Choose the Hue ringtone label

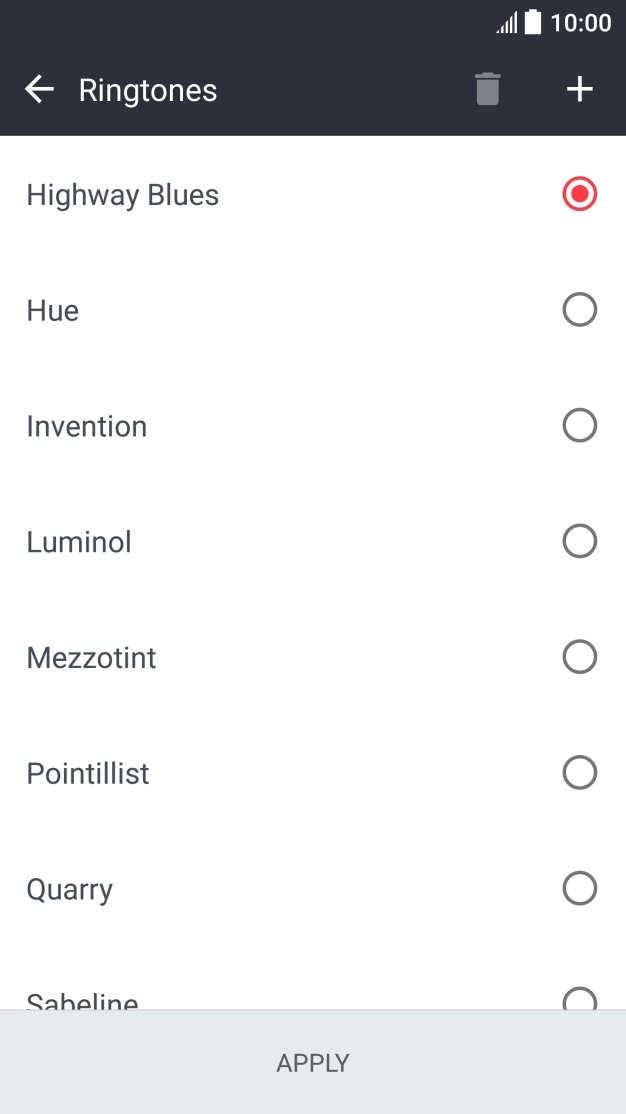[53, 311]
